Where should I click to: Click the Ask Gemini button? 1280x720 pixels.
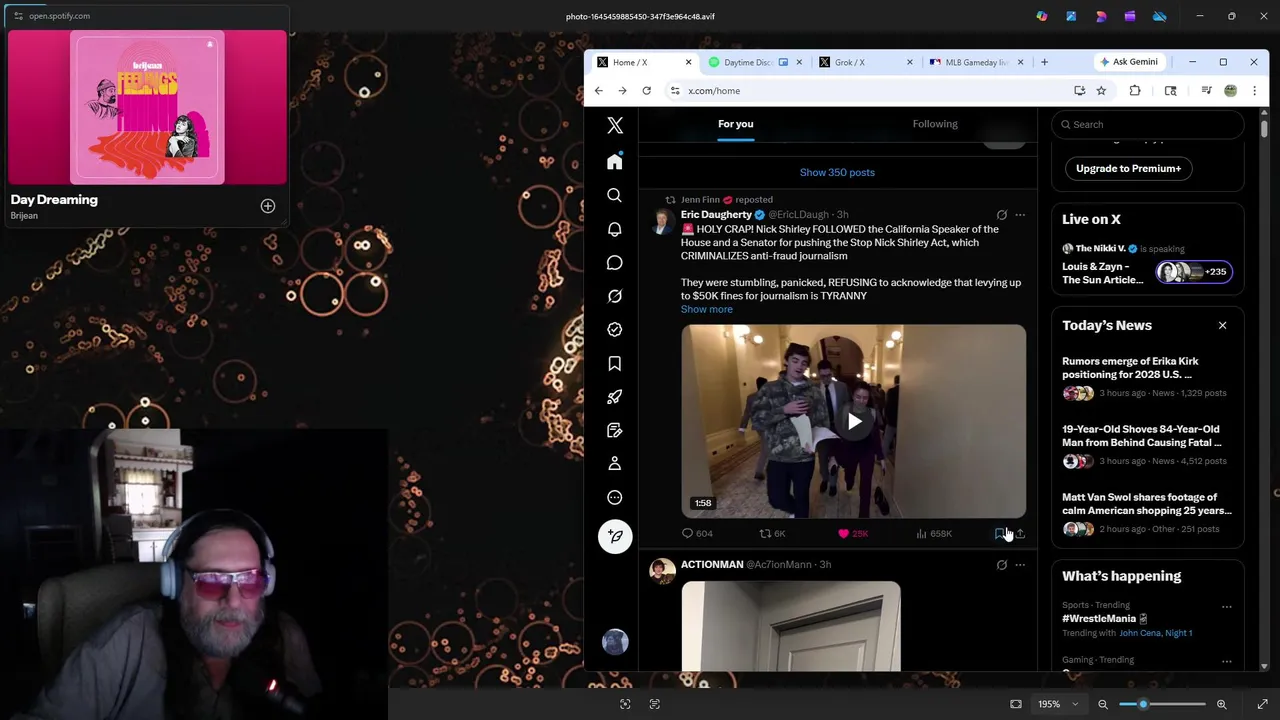1129,62
